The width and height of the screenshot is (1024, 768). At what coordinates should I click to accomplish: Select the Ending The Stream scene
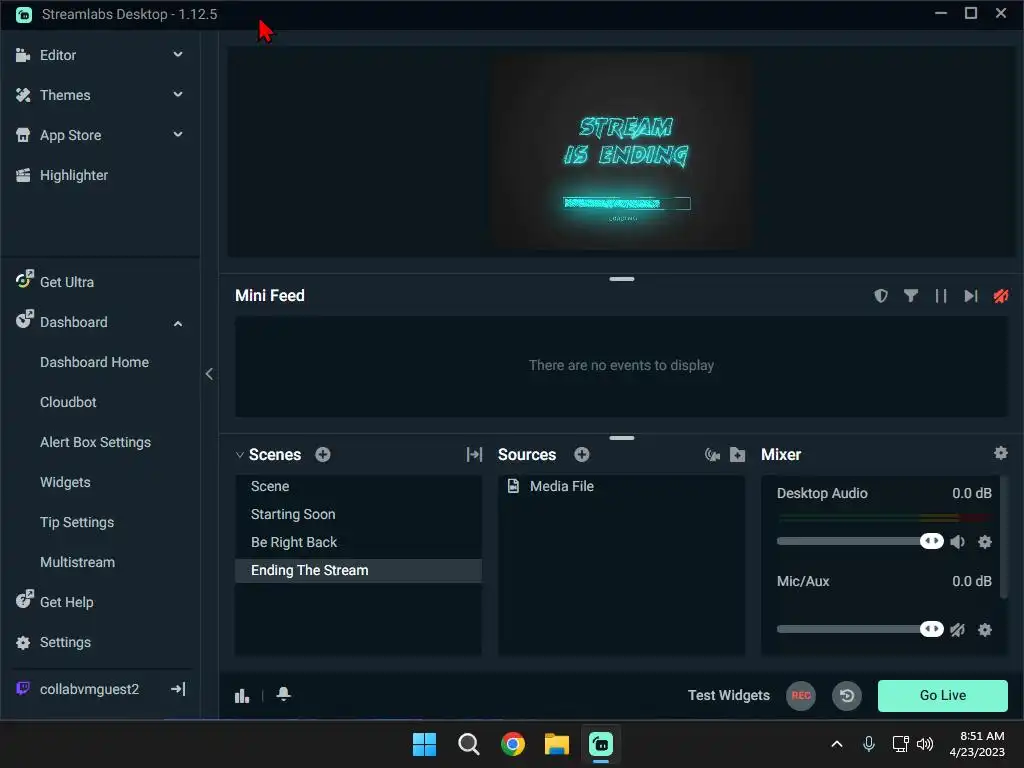358,571
